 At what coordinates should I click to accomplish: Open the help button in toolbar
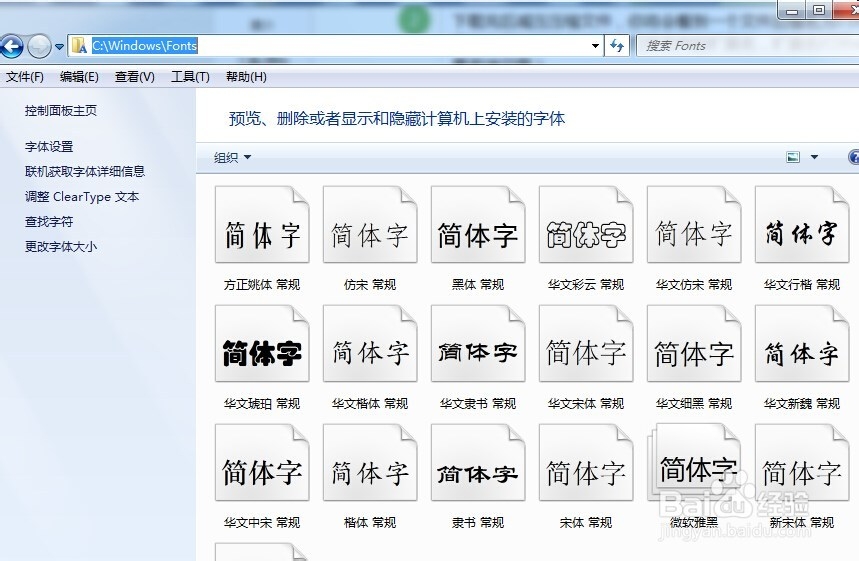pyautogui.click(x=854, y=157)
